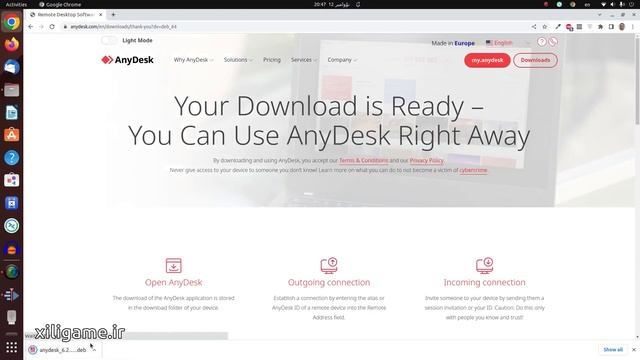Show Applications grid
Screen dimensions: 640x360
(x=11, y=347)
